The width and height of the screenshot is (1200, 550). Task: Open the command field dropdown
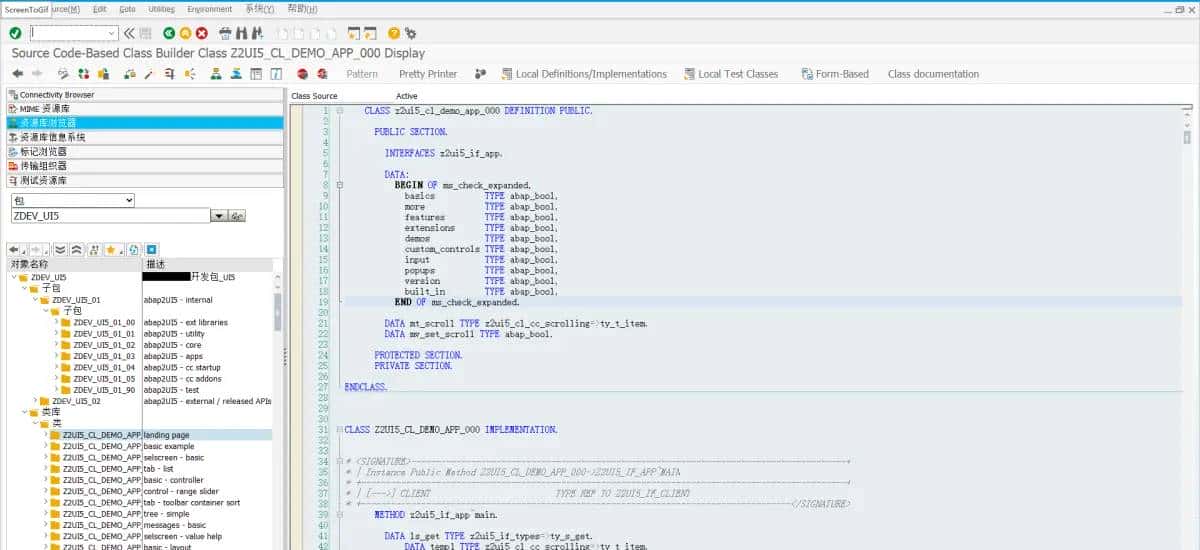(x=111, y=33)
